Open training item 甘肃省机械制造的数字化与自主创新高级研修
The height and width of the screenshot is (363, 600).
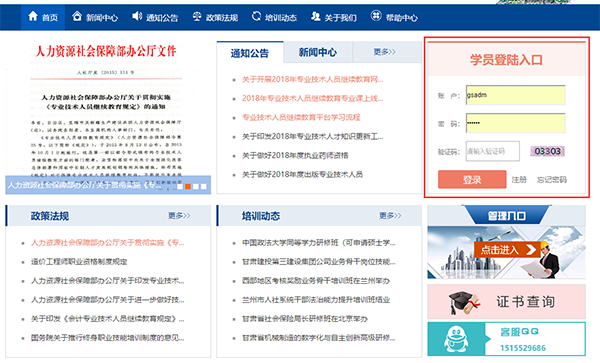coord(318,338)
